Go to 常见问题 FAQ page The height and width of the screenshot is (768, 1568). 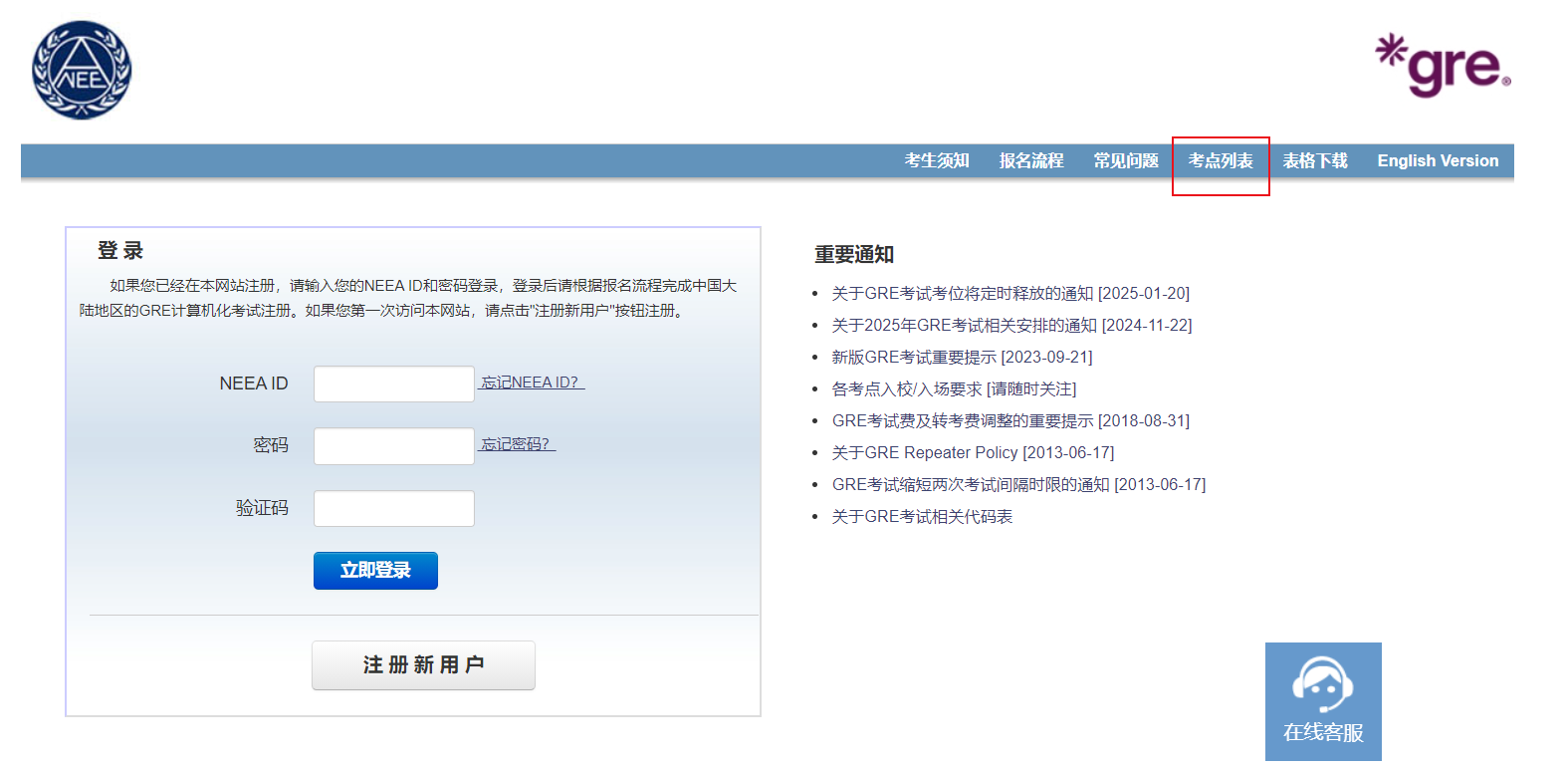point(1125,160)
